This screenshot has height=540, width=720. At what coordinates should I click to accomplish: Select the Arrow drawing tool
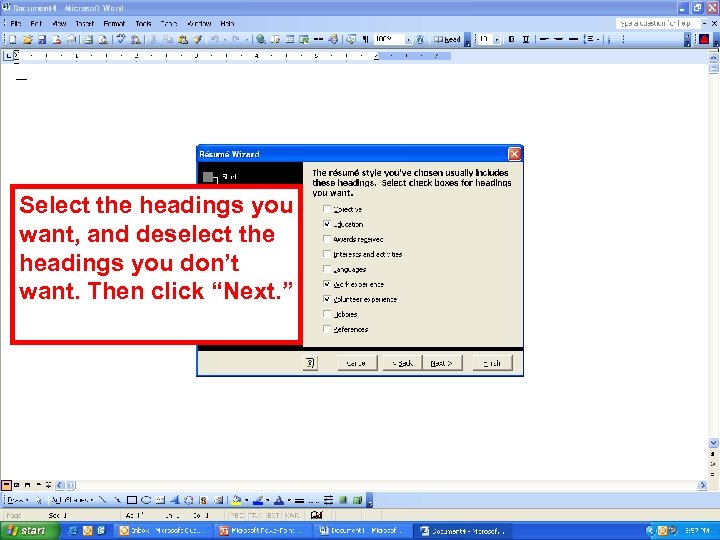tap(118, 500)
